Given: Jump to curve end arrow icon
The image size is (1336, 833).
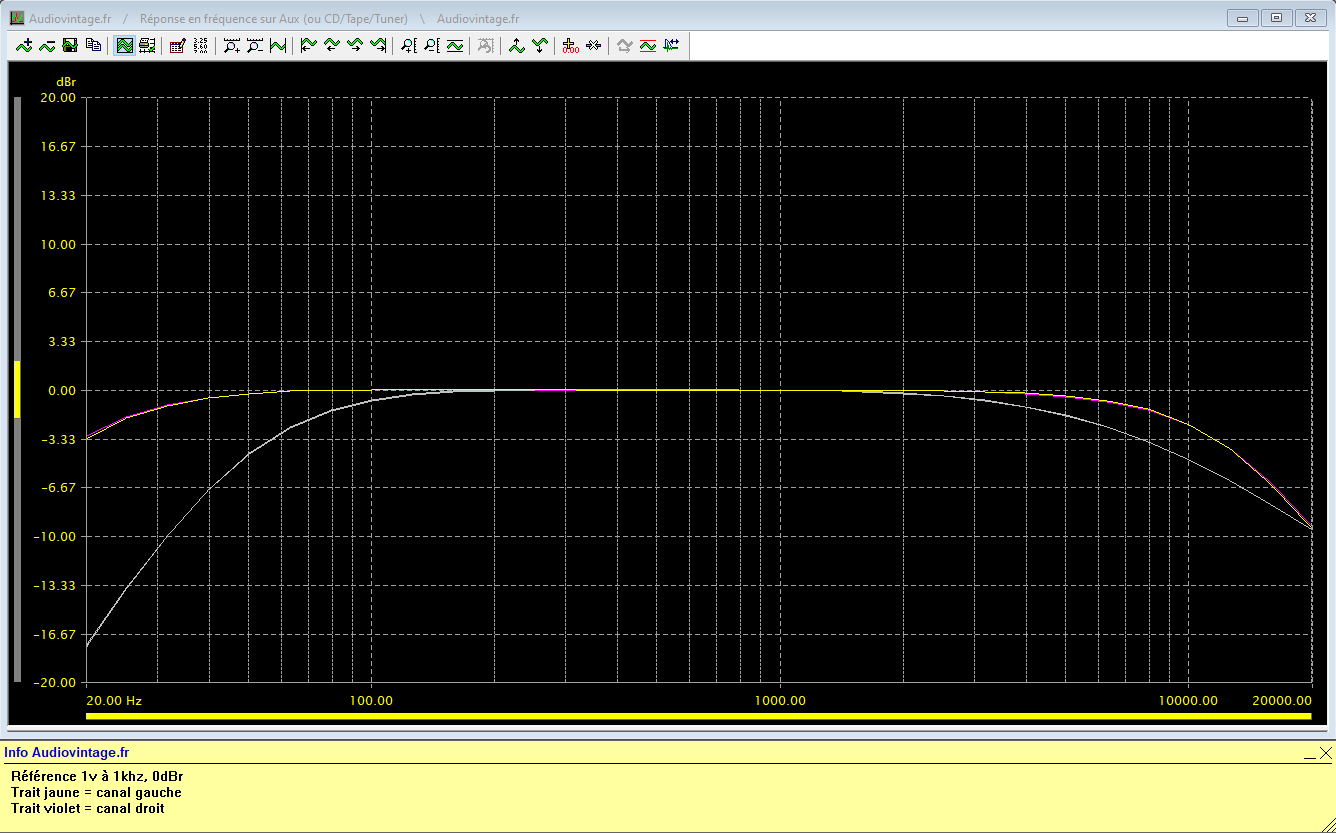Looking at the screenshot, I should point(377,45).
